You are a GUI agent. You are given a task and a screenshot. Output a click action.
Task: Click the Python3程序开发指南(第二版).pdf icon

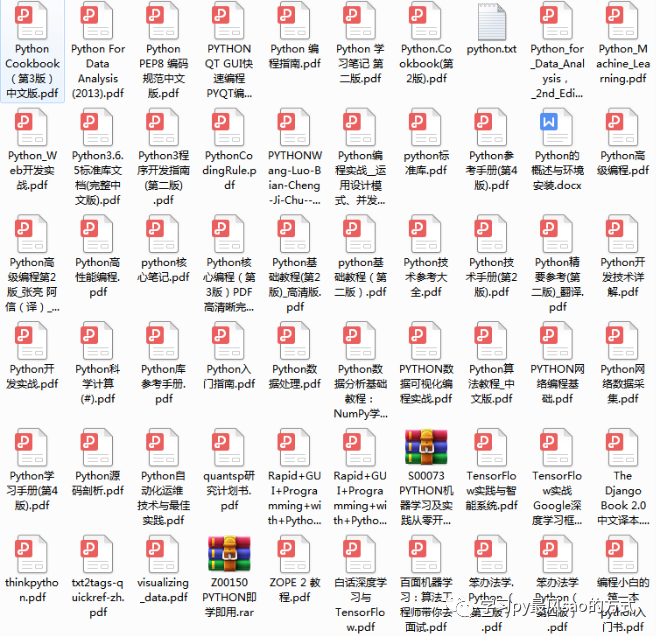pos(163,127)
